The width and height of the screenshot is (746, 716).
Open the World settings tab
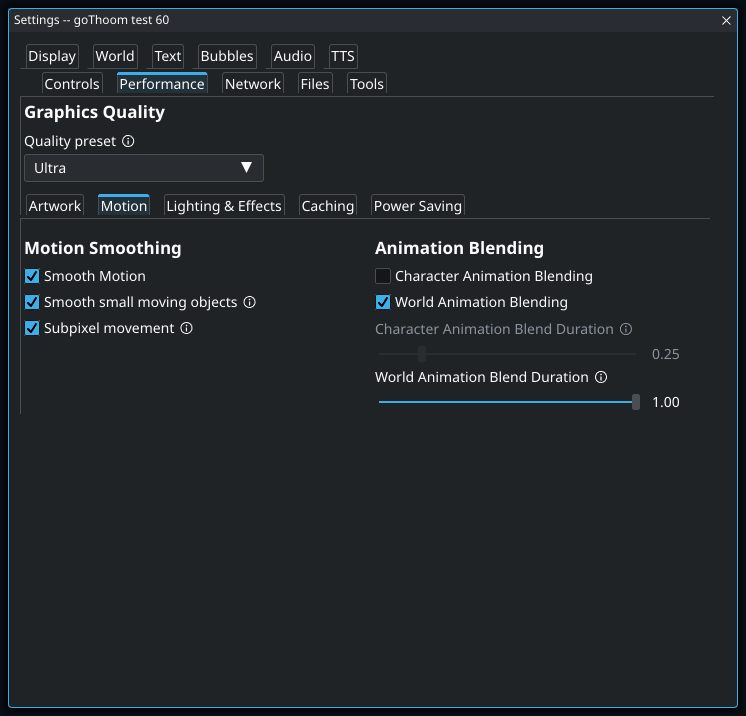coord(115,56)
